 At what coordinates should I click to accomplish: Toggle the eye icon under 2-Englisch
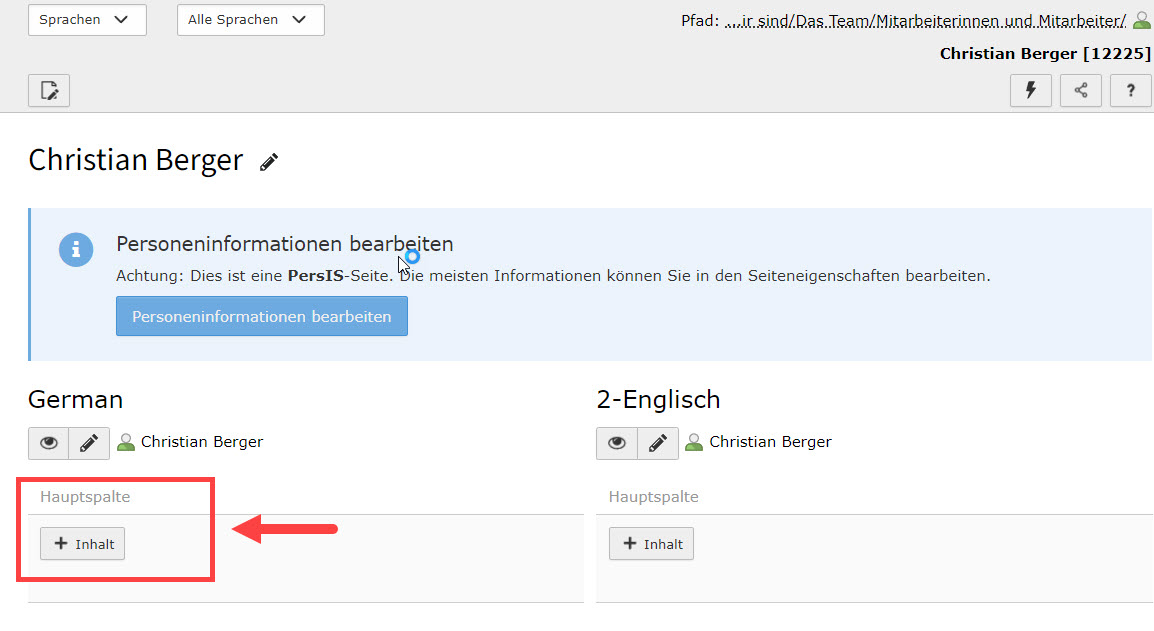tap(617, 443)
